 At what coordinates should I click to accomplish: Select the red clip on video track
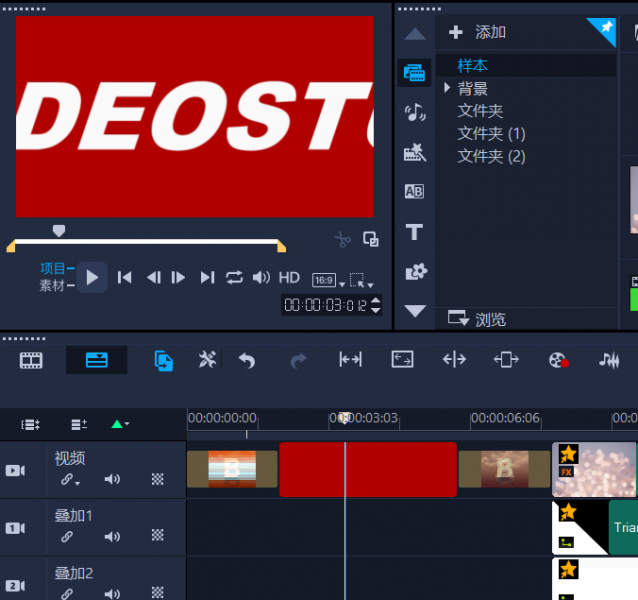click(x=367, y=469)
